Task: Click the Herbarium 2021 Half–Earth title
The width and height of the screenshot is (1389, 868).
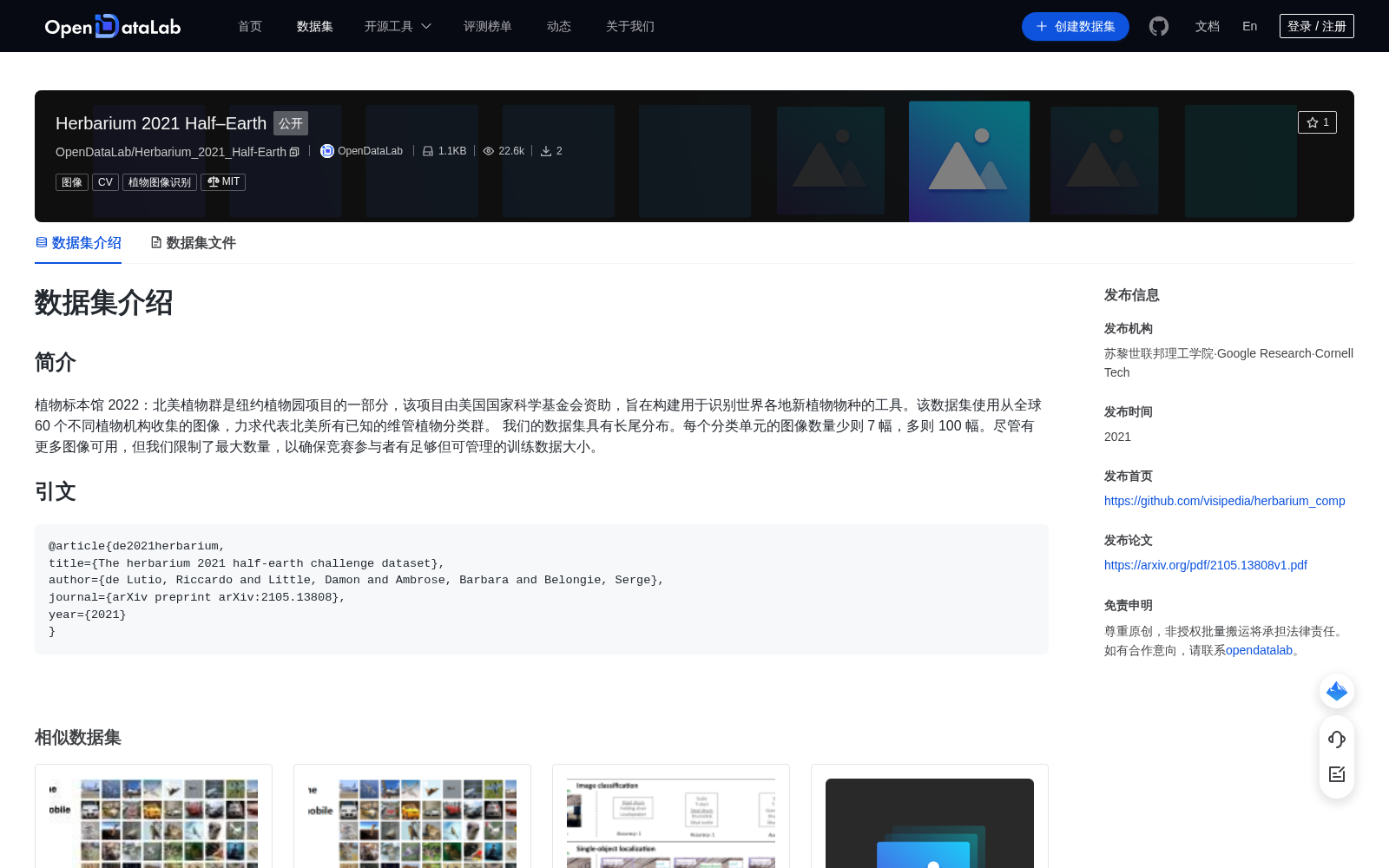Action: (161, 123)
